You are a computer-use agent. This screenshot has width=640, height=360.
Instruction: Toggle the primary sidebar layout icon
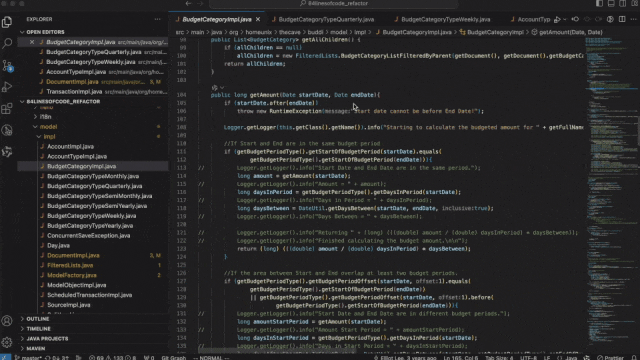pos(599,3)
